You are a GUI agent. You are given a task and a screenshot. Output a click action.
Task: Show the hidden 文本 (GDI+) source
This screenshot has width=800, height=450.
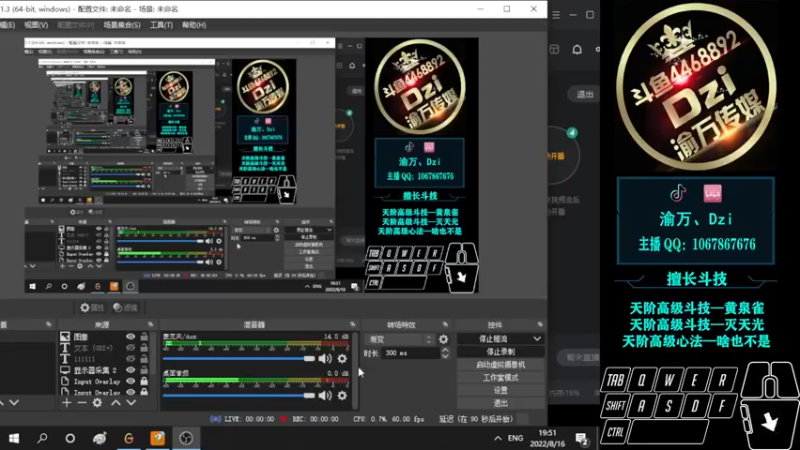tap(131, 348)
